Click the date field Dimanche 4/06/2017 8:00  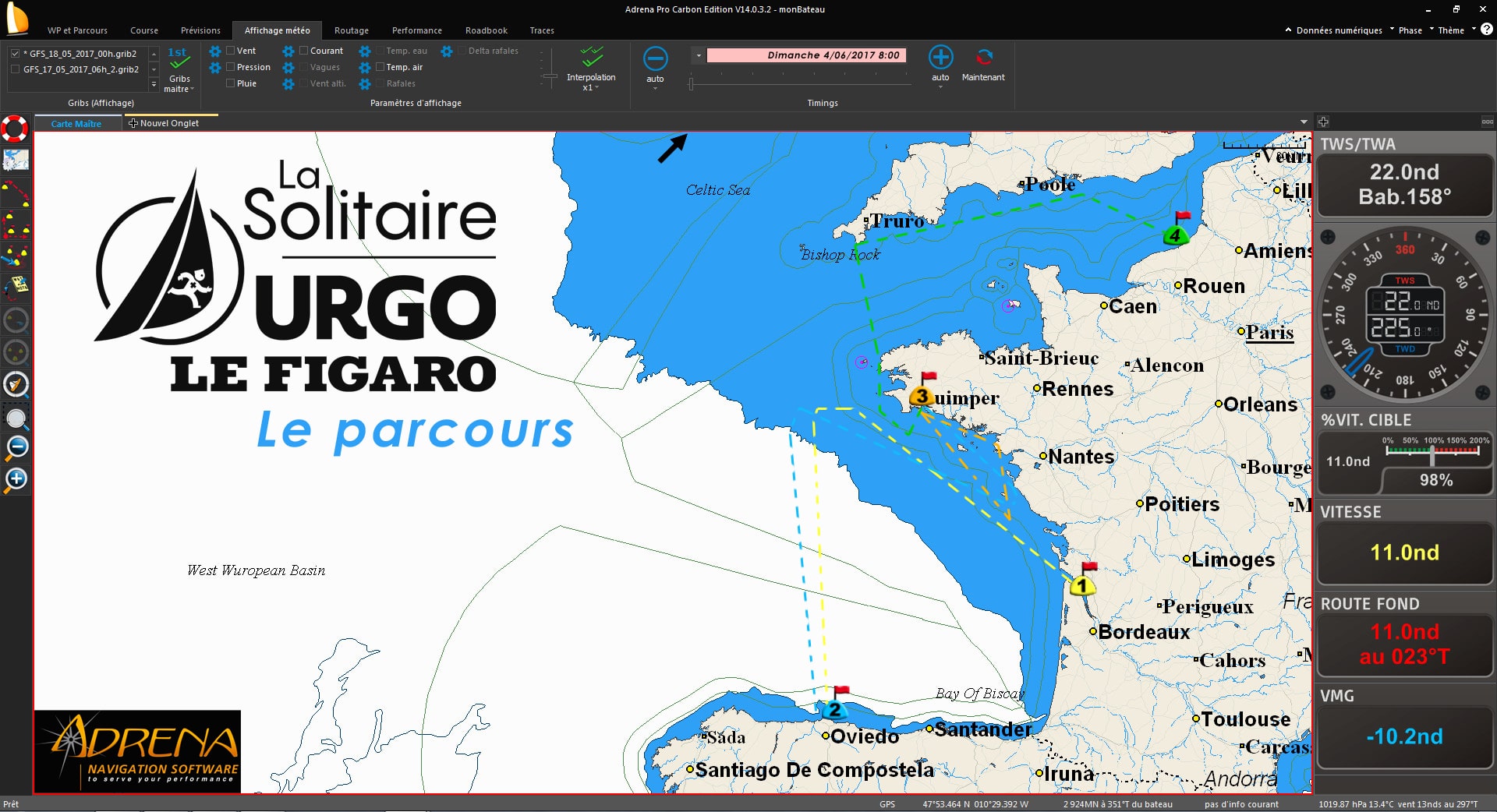click(806, 55)
